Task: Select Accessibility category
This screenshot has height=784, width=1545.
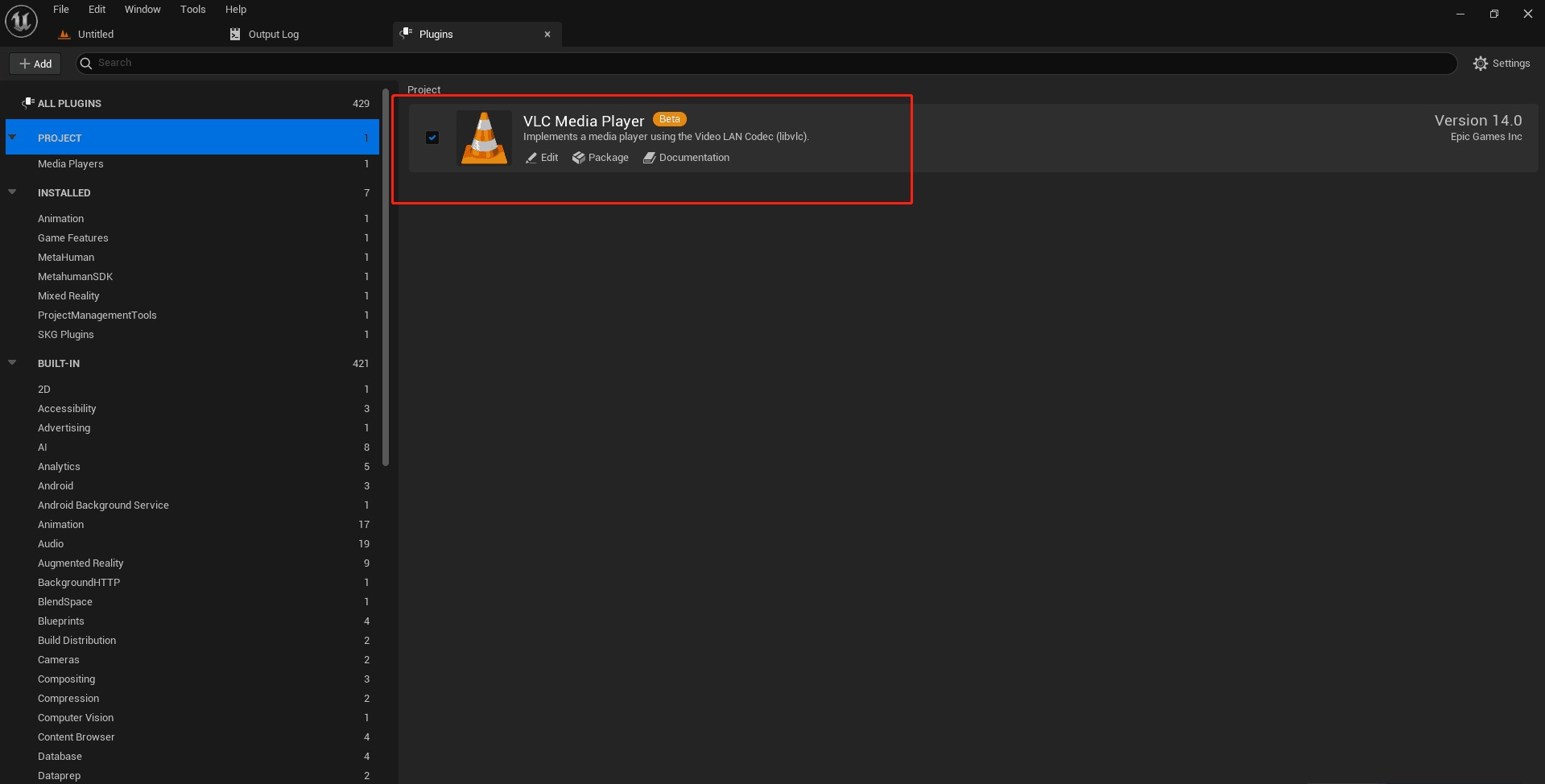Action: (x=192, y=408)
